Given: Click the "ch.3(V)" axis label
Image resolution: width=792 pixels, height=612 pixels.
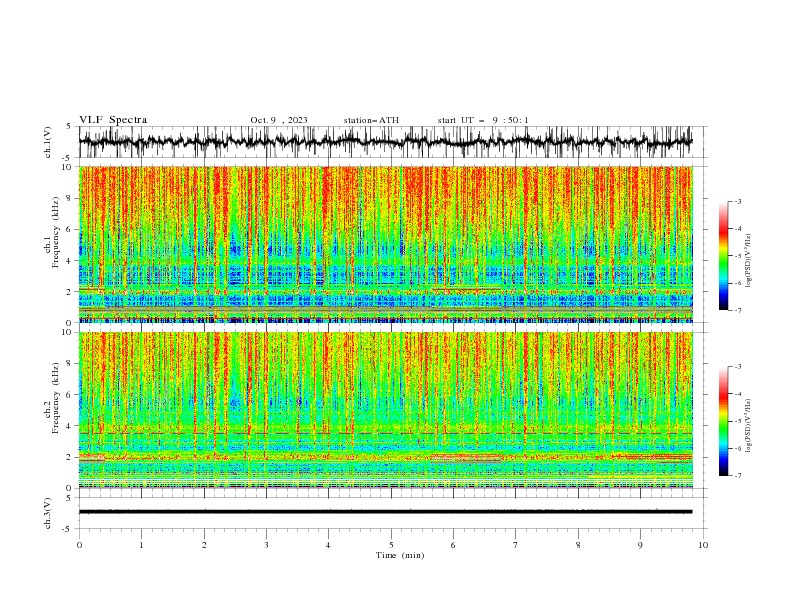Looking at the screenshot, I should click(x=48, y=513).
